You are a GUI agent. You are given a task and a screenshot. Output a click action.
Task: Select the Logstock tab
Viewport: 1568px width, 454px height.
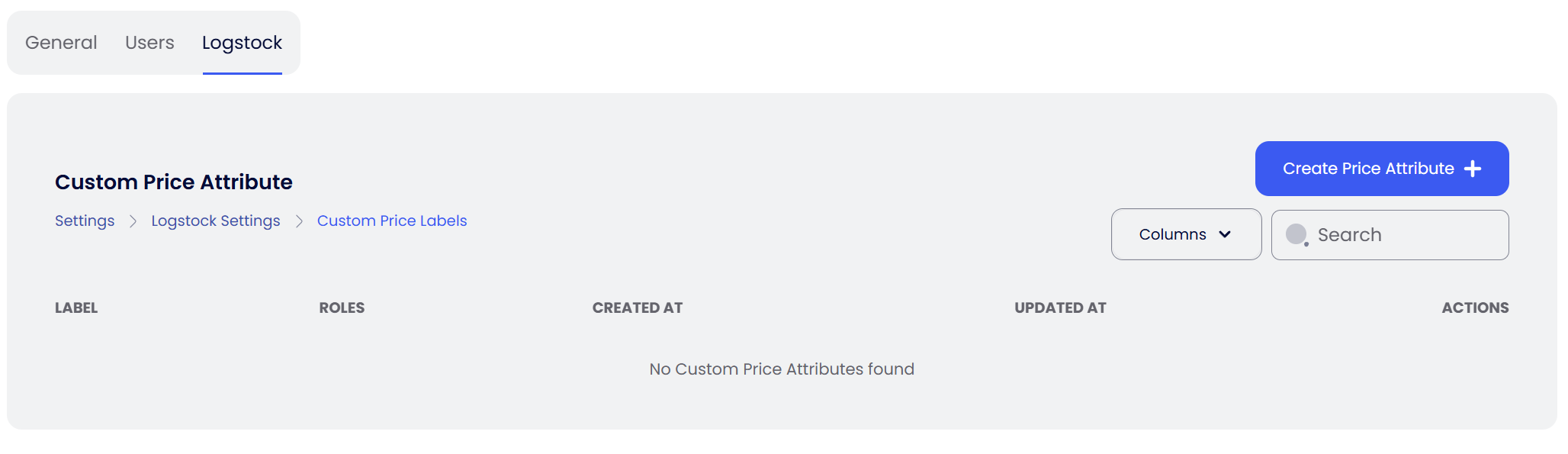[242, 43]
